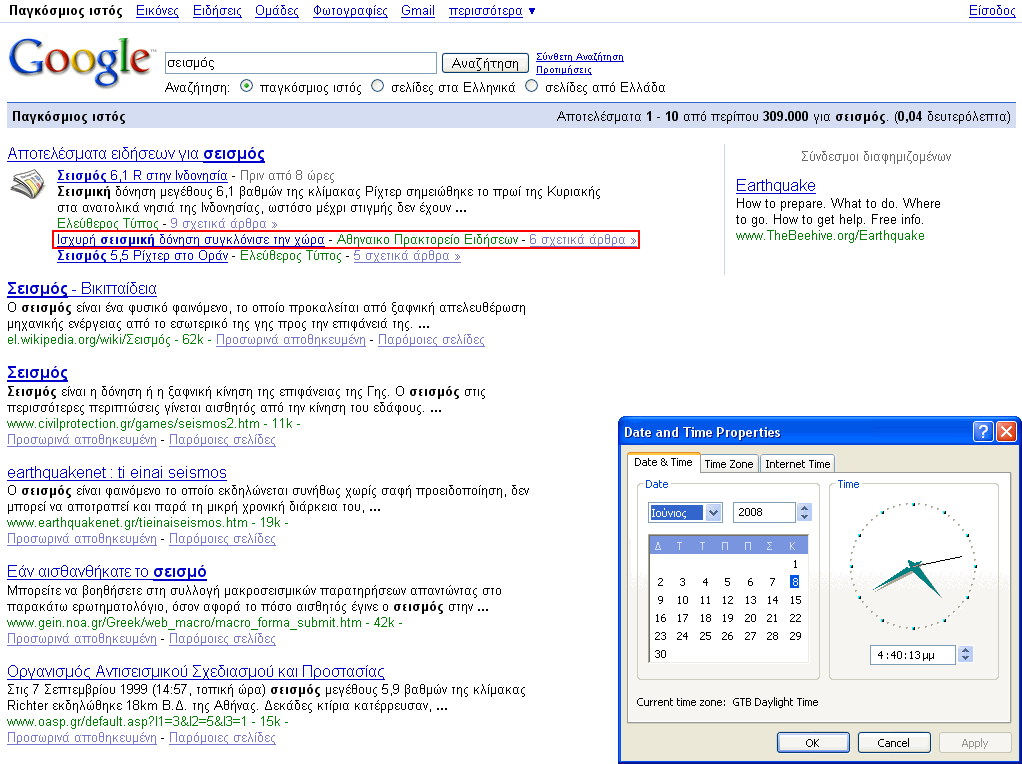This screenshot has height=764, width=1022.
Task: Open the month dropdown showing Ιούνιος
Action: pos(713,512)
